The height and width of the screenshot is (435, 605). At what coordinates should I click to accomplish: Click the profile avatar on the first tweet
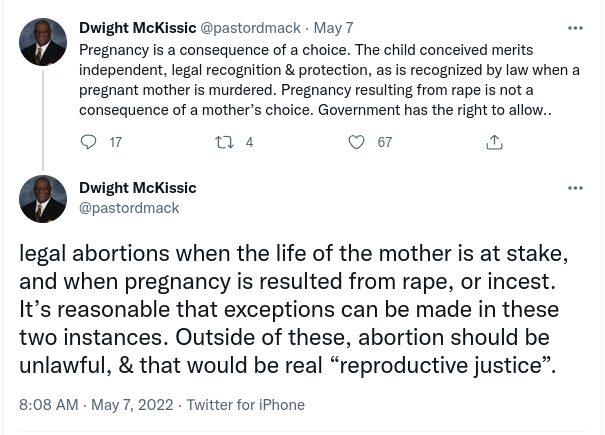coord(43,41)
